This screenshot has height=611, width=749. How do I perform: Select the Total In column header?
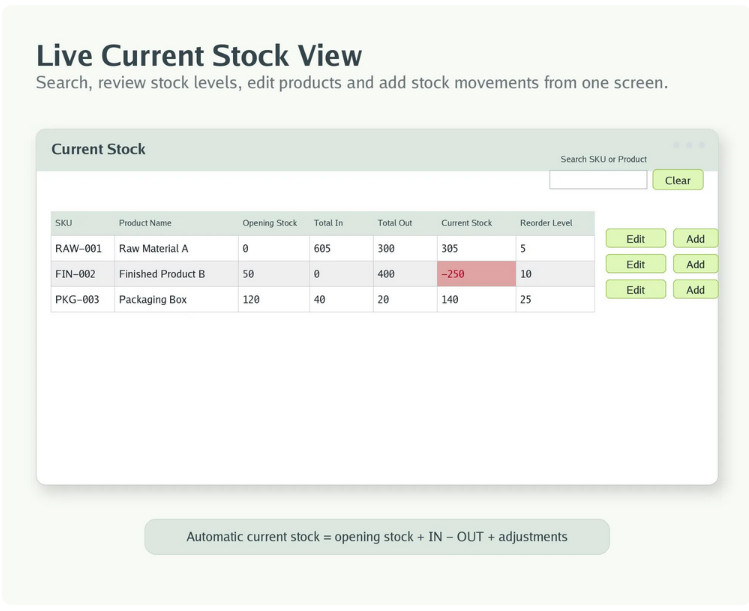[341, 223]
